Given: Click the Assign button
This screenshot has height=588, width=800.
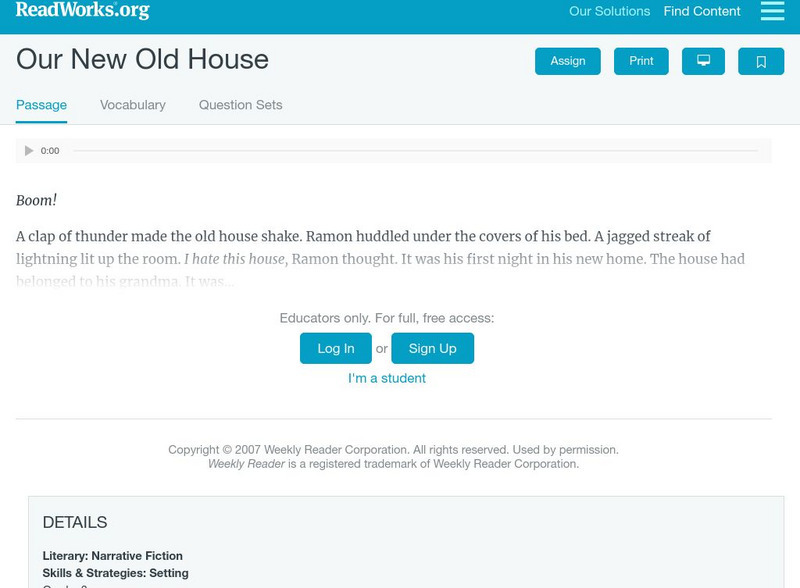Looking at the screenshot, I should pyautogui.click(x=566, y=60).
